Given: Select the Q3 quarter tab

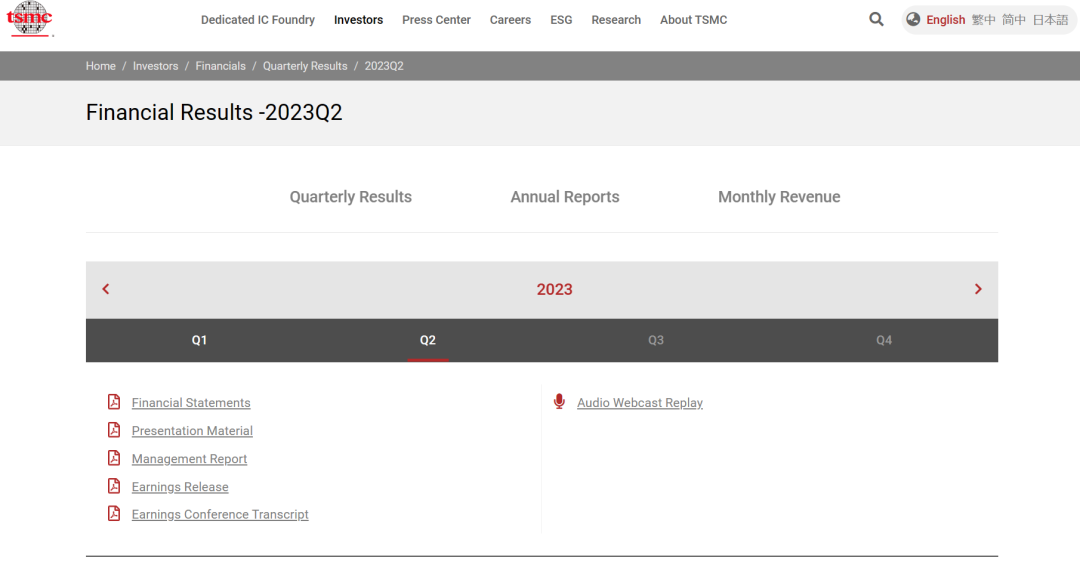Looking at the screenshot, I should tap(656, 340).
